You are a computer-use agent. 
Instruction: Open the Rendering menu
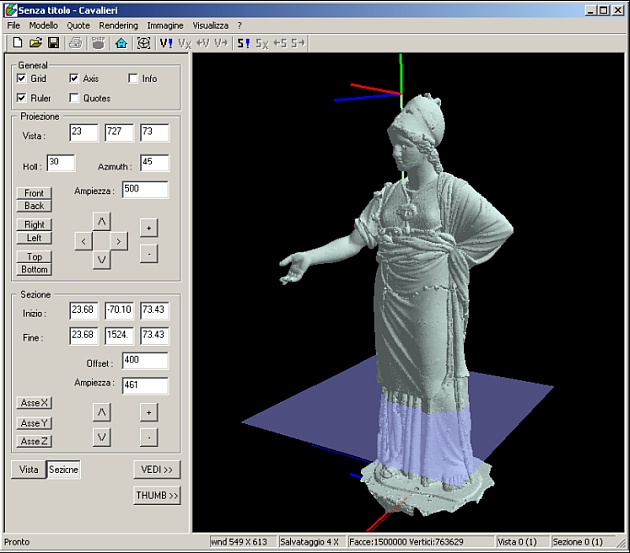[x=119, y=26]
